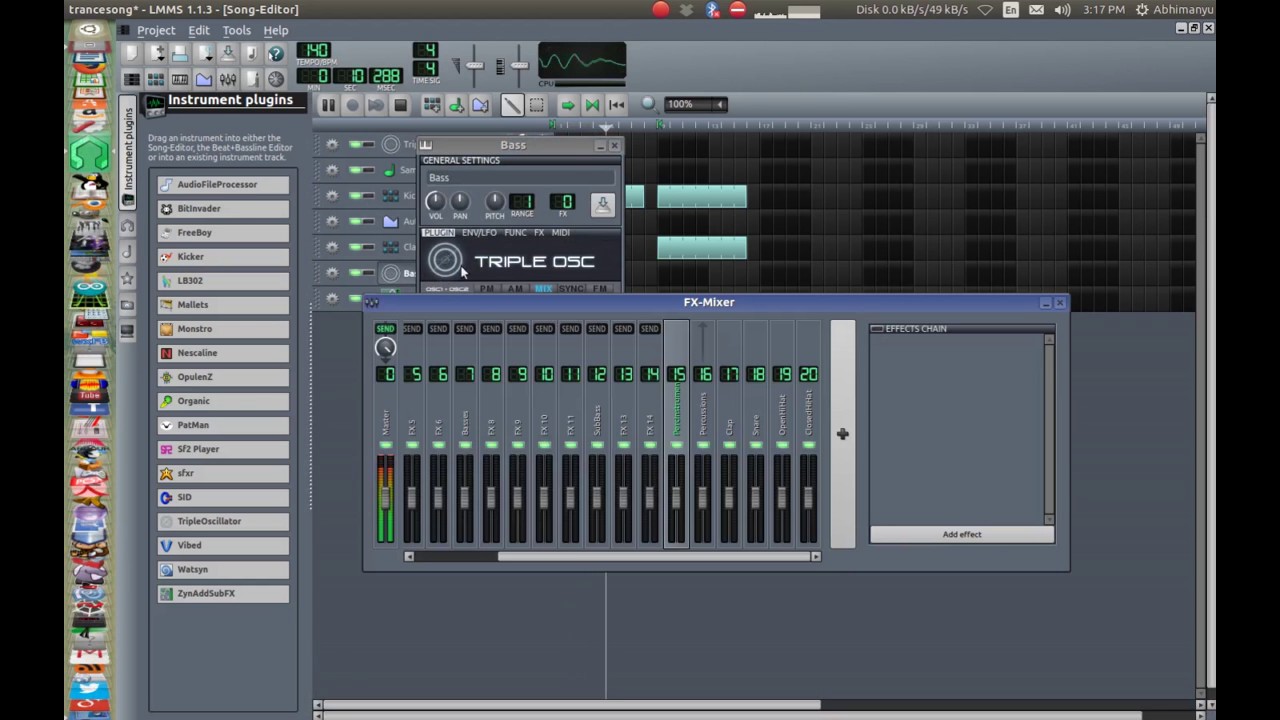Switch to the FUNC tab
Viewport: 1280px width, 720px height.
[x=515, y=233]
